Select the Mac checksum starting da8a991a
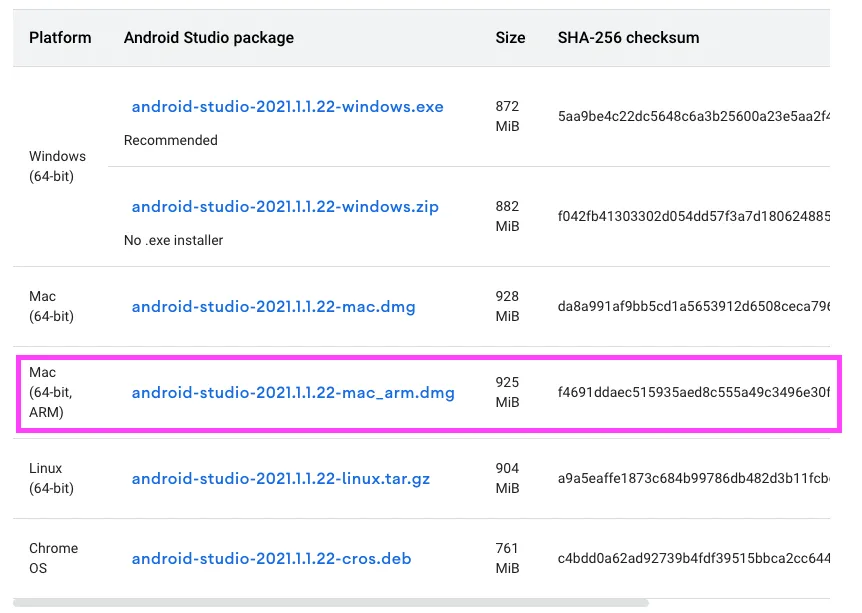This screenshot has height=613, width=862. pos(694,307)
